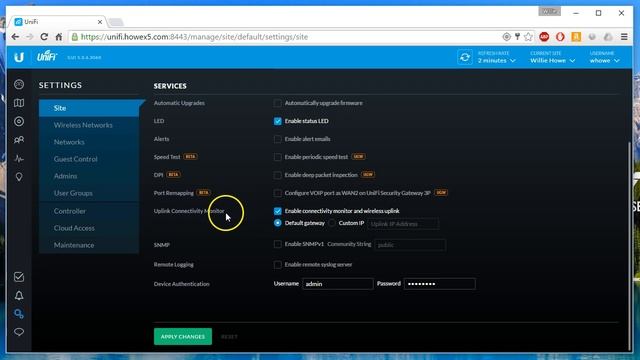The height and width of the screenshot is (360, 640).
Task: Check Configure VOIP port as WAN2 option
Action: [x=278, y=193]
